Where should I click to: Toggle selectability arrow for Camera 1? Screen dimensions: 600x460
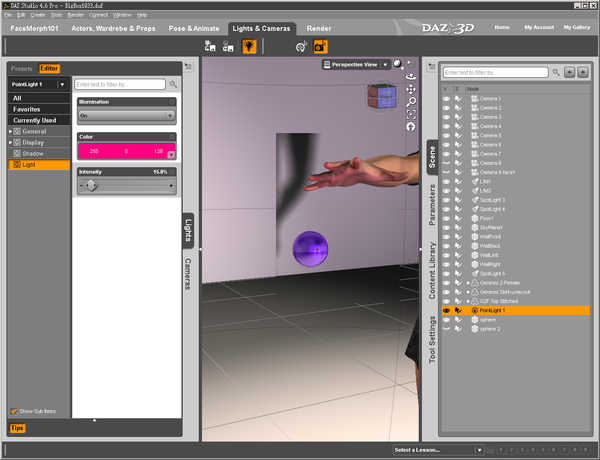click(458, 98)
